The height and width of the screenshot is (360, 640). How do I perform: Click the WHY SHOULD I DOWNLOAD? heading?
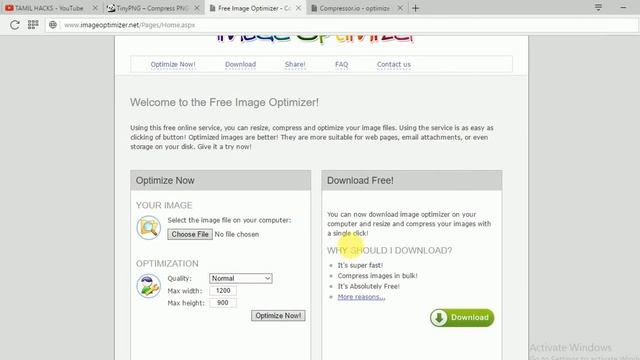(389, 251)
